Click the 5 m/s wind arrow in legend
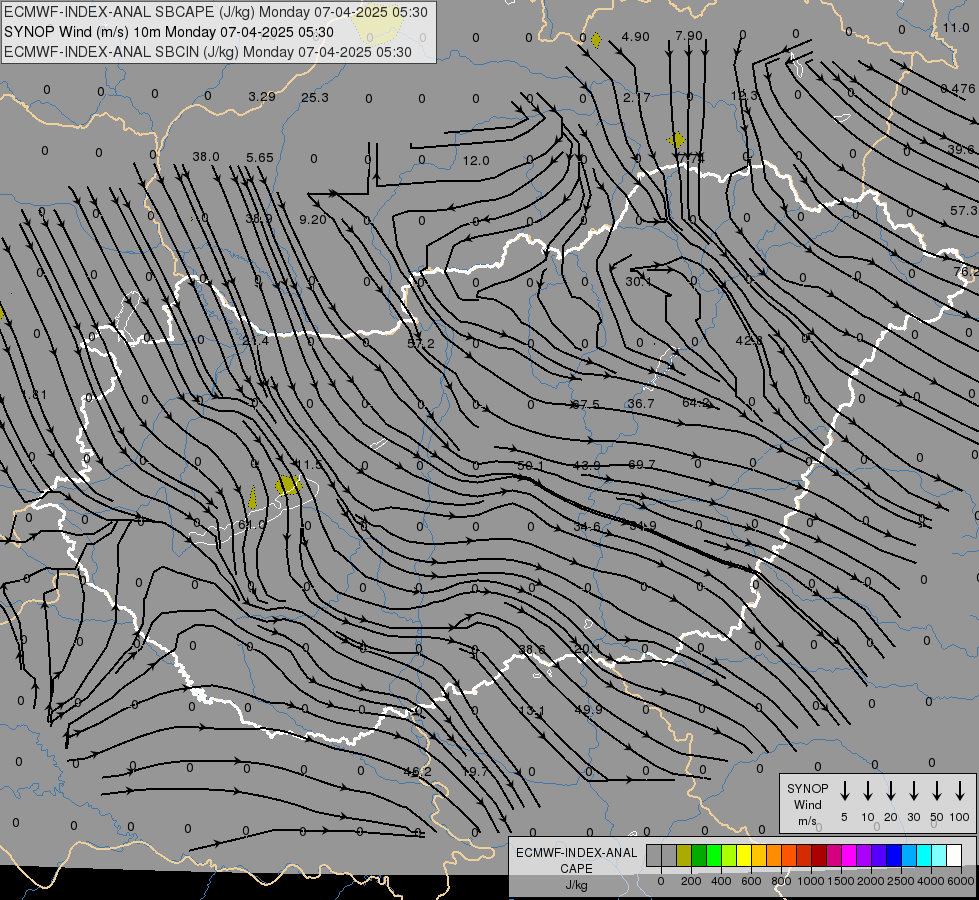 point(844,791)
